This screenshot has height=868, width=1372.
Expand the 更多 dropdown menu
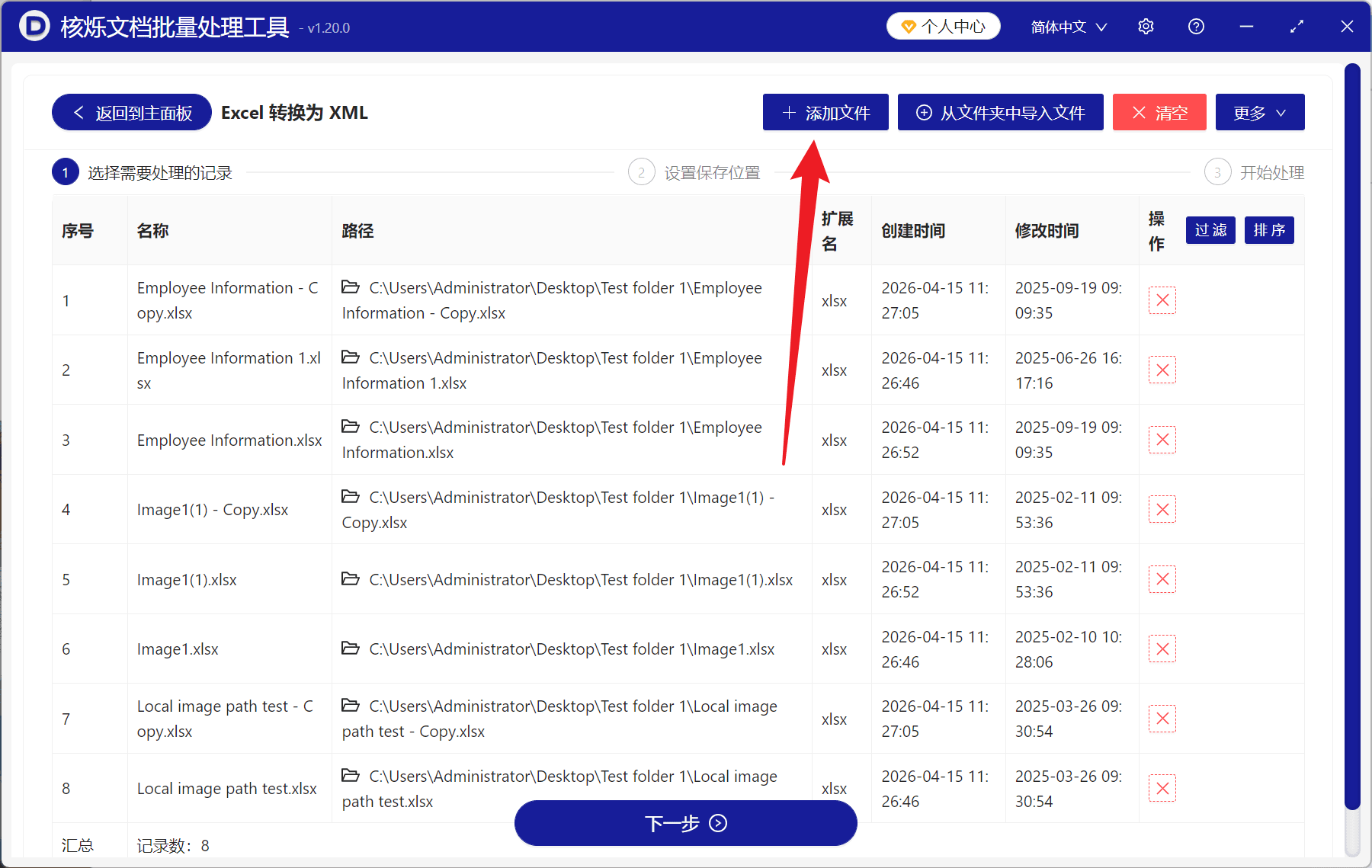click(1259, 112)
